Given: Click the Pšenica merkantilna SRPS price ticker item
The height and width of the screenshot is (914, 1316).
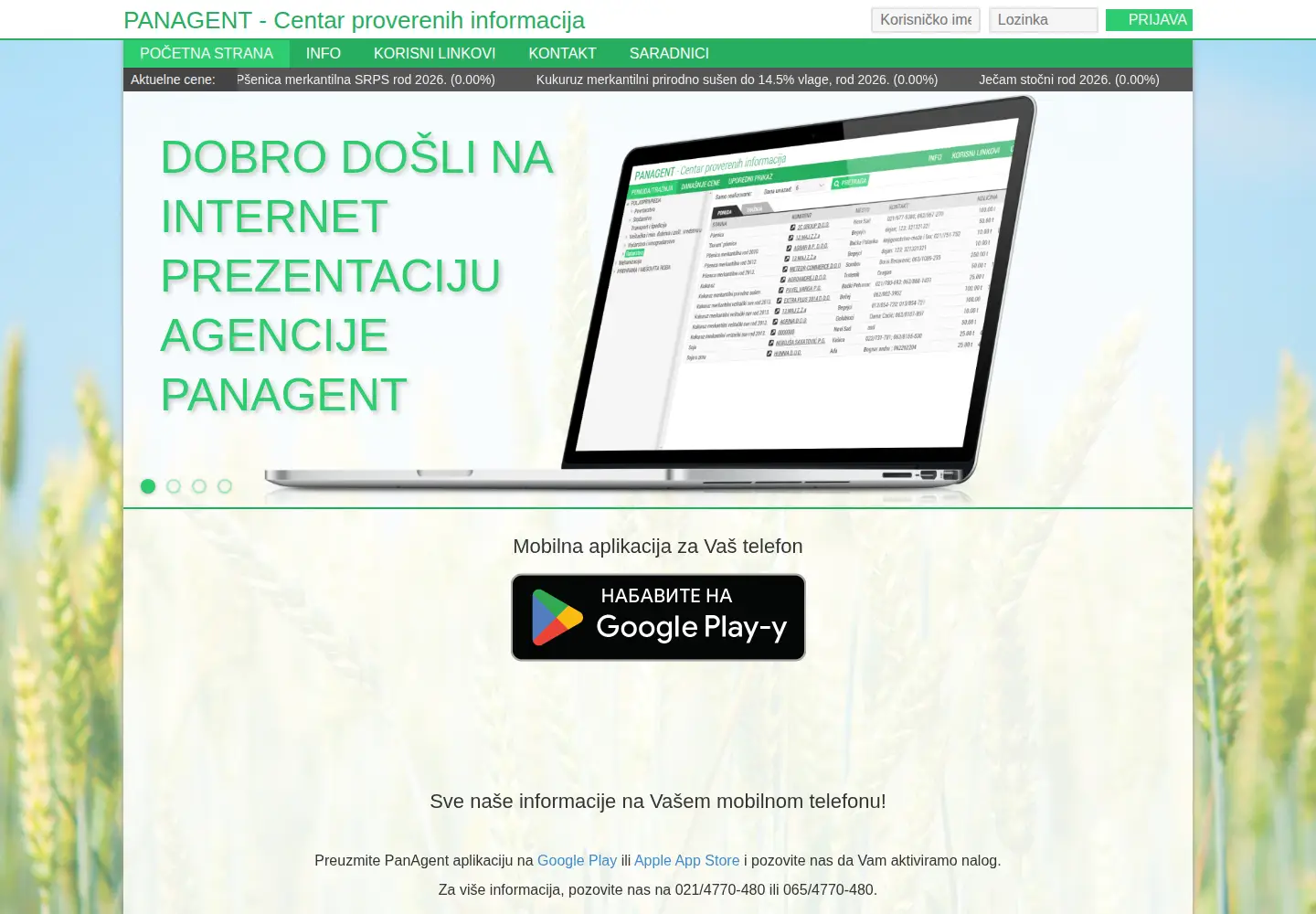Looking at the screenshot, I should click(366, 80).
